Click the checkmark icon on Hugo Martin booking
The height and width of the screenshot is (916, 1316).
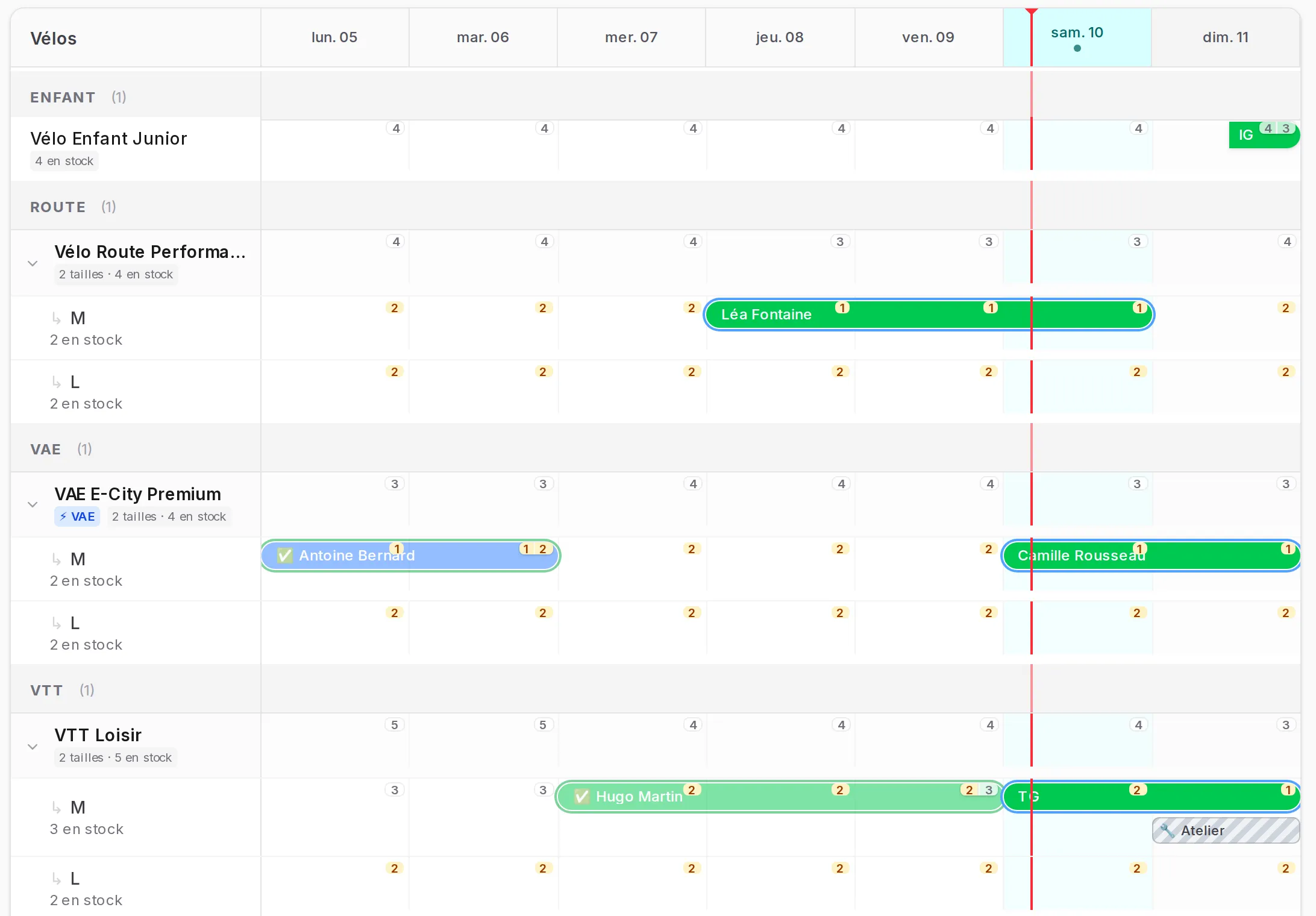click(581, 797)
